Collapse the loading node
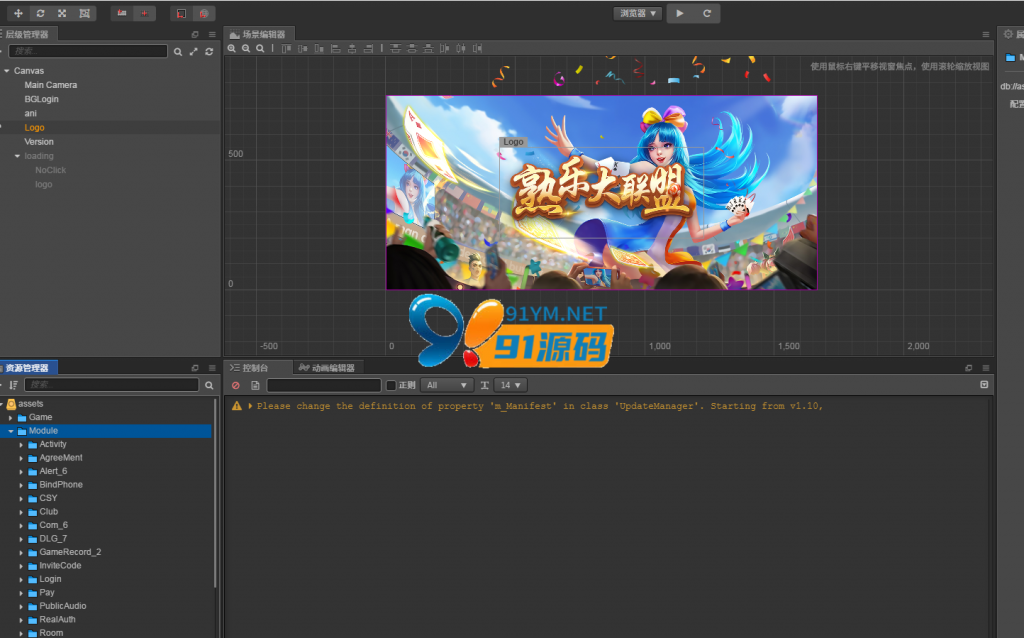 (18, 156)
